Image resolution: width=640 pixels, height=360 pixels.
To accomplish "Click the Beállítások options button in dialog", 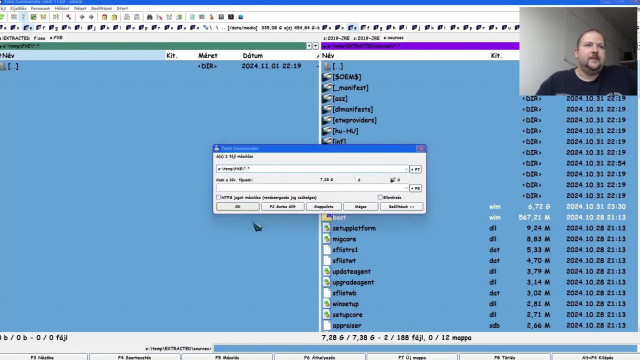I will click(401, 207).
